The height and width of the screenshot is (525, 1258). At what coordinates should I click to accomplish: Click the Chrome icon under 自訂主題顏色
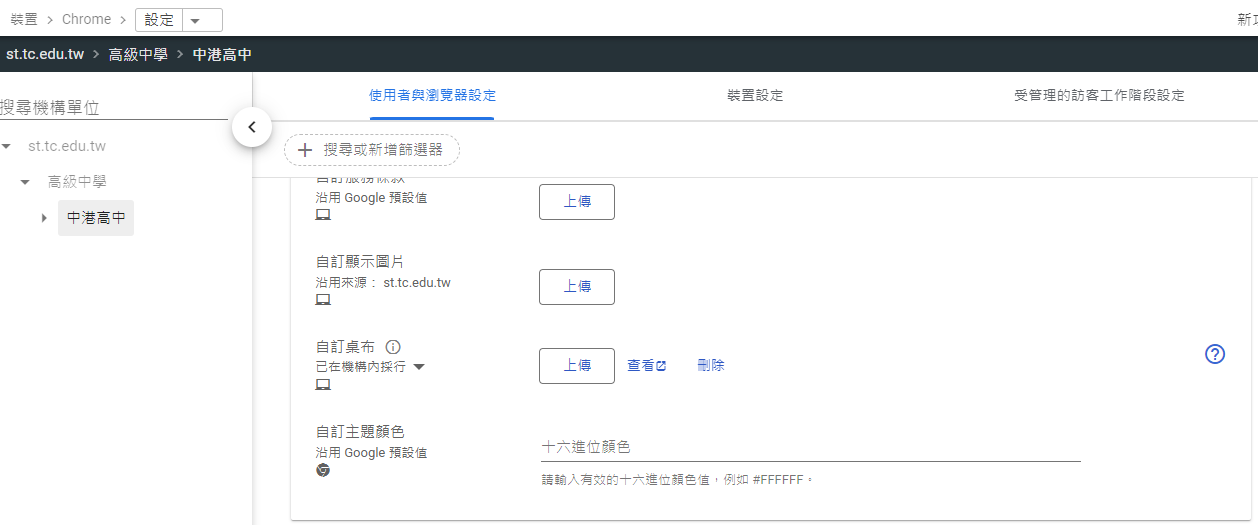pos(323,470)
